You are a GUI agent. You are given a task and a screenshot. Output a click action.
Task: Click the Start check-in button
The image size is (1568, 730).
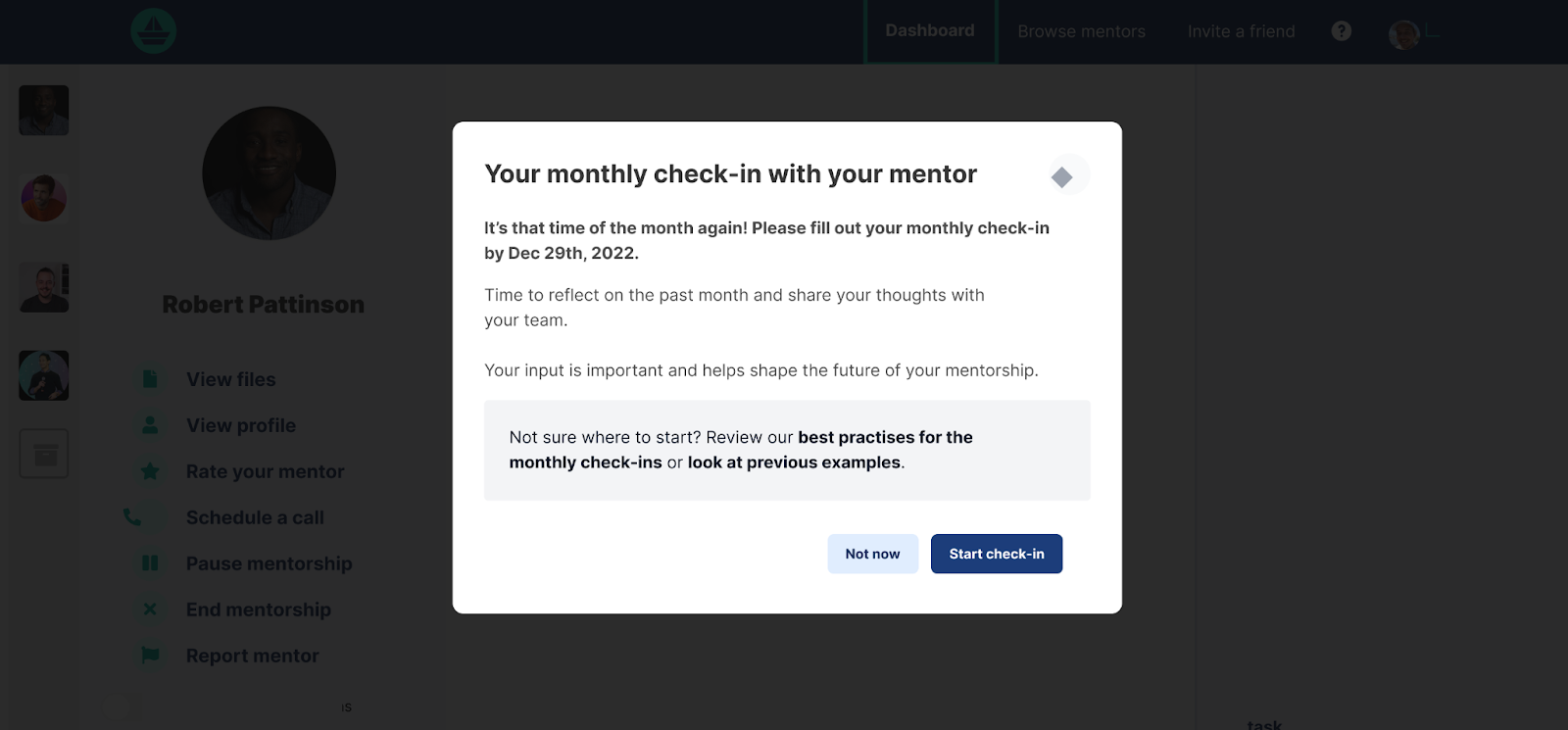pos(997,554)
